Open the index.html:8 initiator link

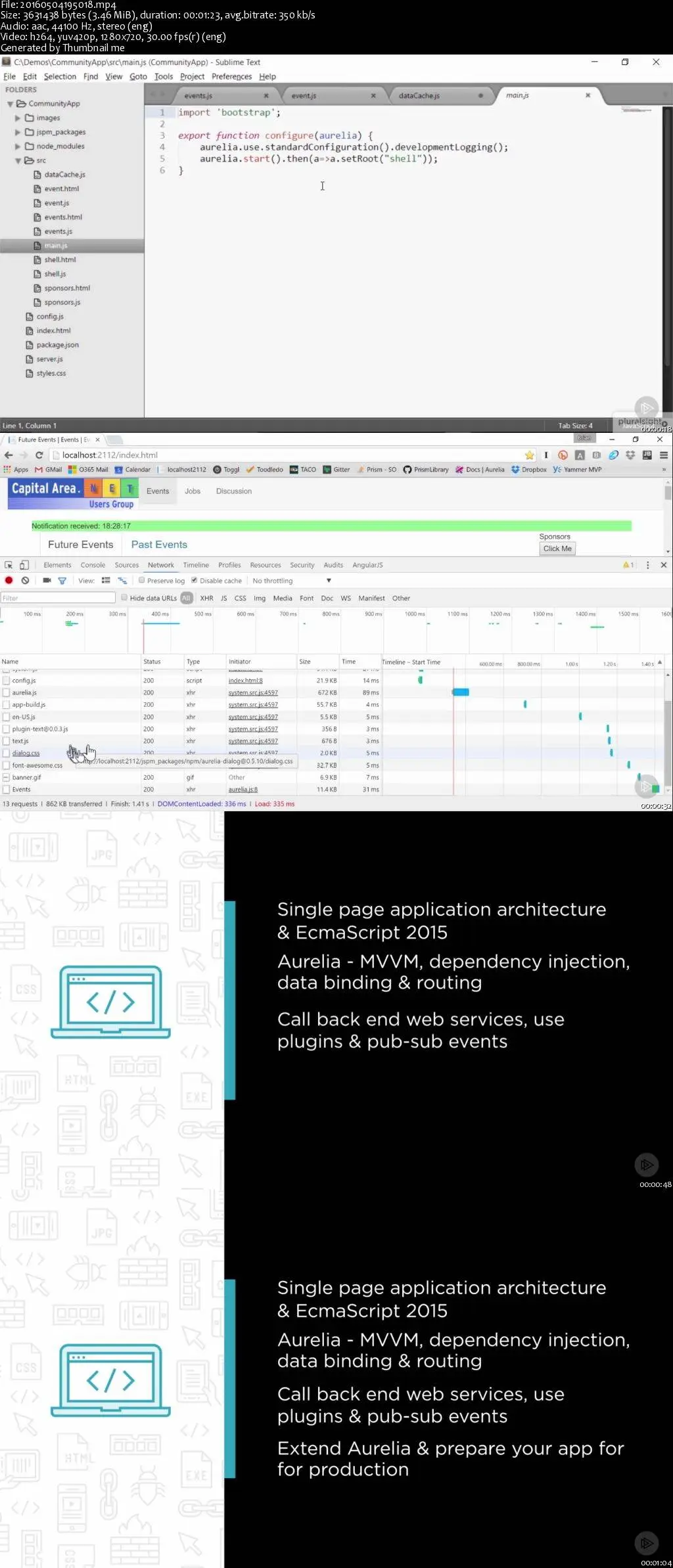[x=245, y=681]
